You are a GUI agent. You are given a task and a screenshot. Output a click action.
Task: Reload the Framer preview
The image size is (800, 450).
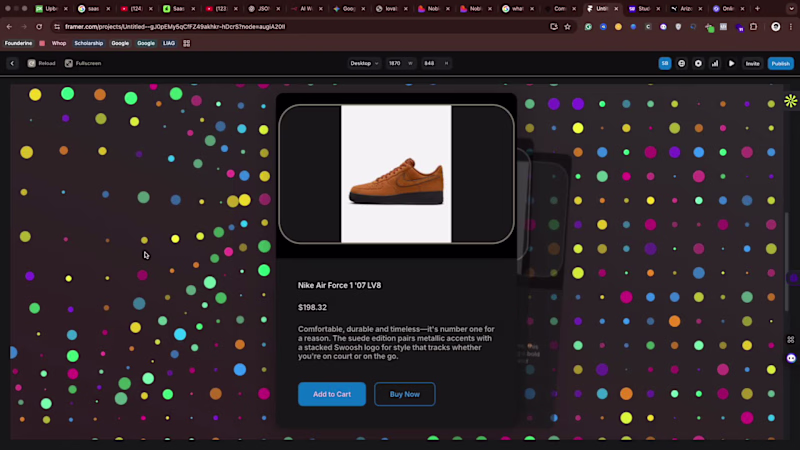41,63
